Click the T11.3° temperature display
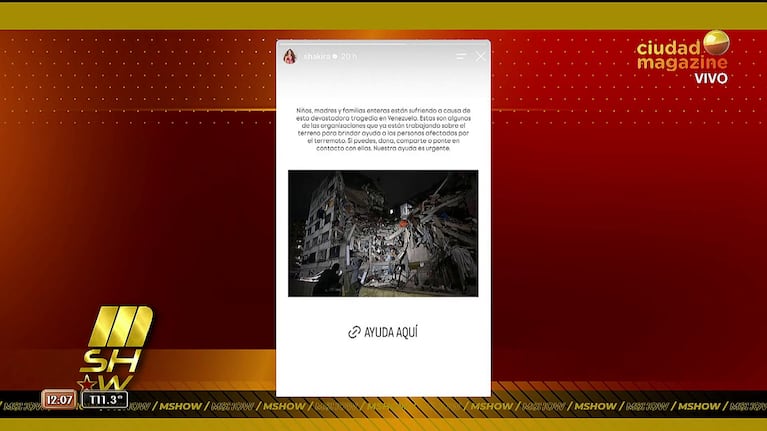The height and width of the screenshot is (431, 767). click(105, 400)
